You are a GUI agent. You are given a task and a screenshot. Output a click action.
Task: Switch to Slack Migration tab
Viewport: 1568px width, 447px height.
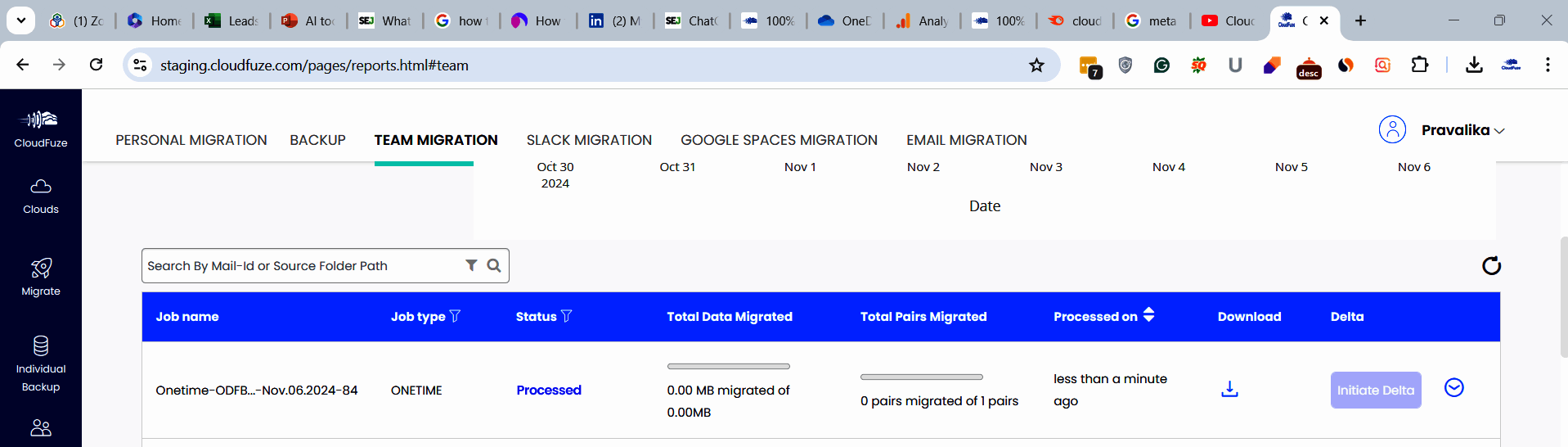point(589,140)
